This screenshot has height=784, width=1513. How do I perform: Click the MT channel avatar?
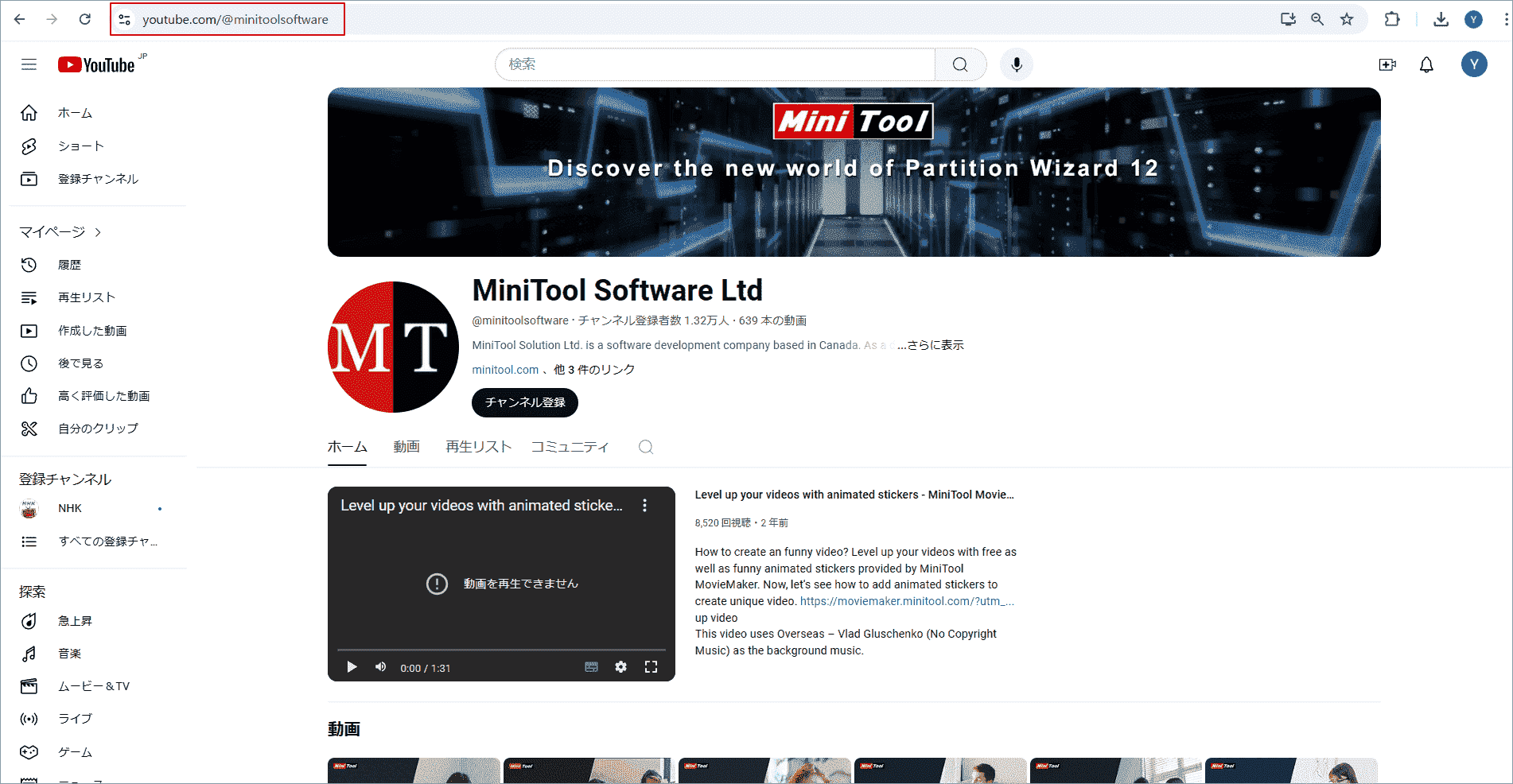coord(393,347)
